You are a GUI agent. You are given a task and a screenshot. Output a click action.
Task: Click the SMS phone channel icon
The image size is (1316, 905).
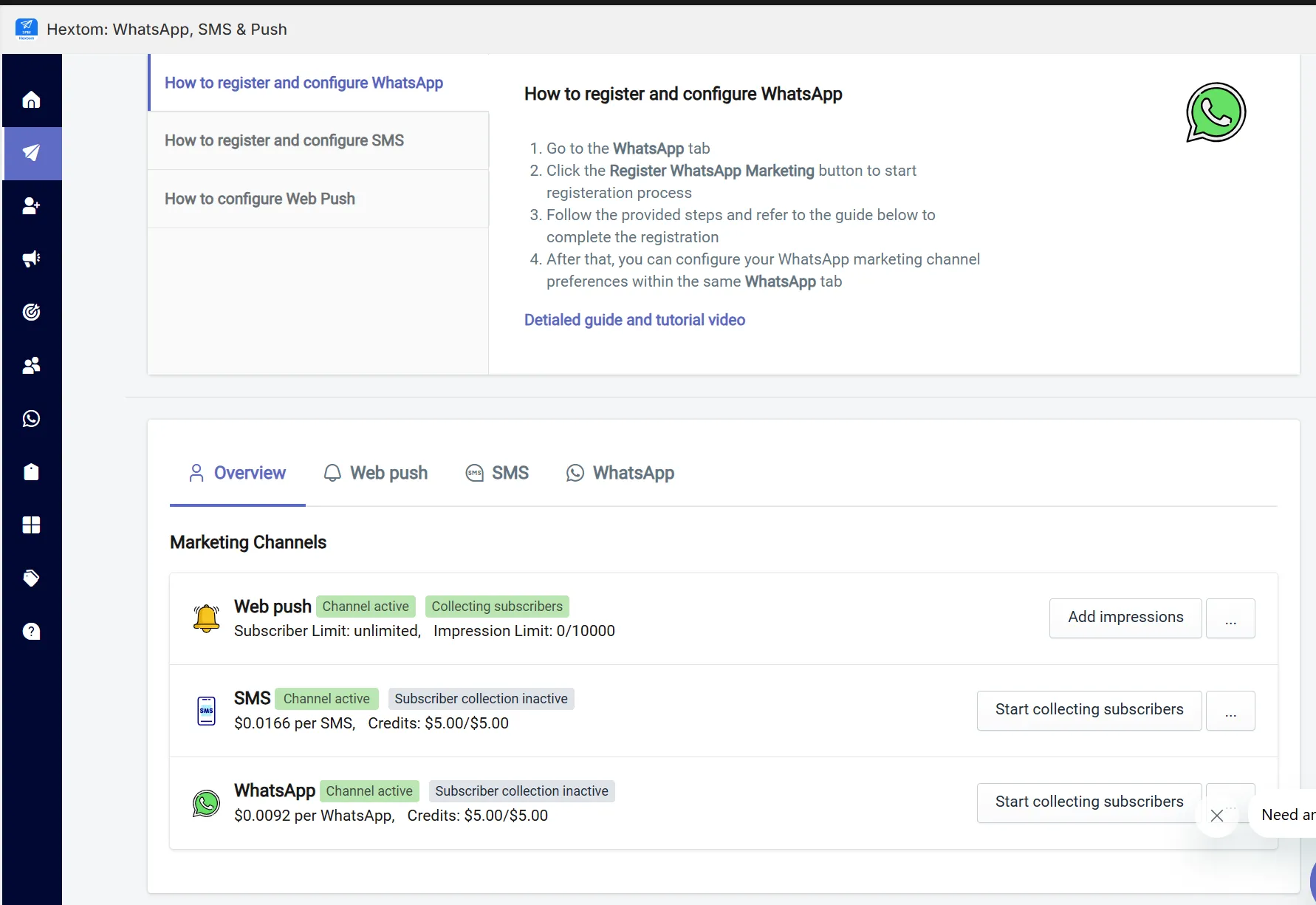(x=206, y=711)
